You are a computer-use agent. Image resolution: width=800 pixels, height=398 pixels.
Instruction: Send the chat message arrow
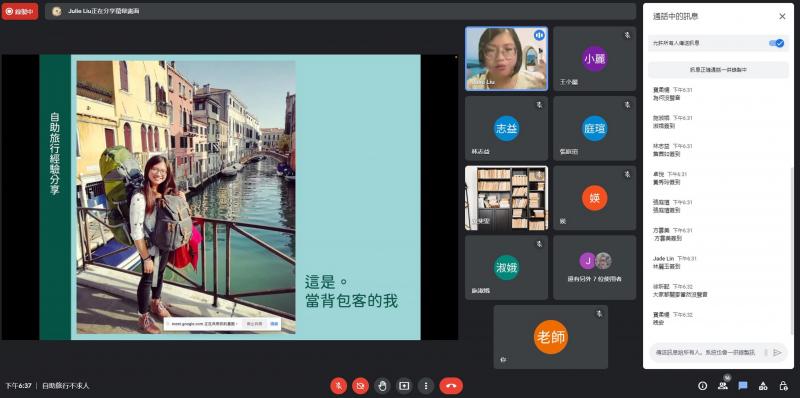click(x=777, y=353)
